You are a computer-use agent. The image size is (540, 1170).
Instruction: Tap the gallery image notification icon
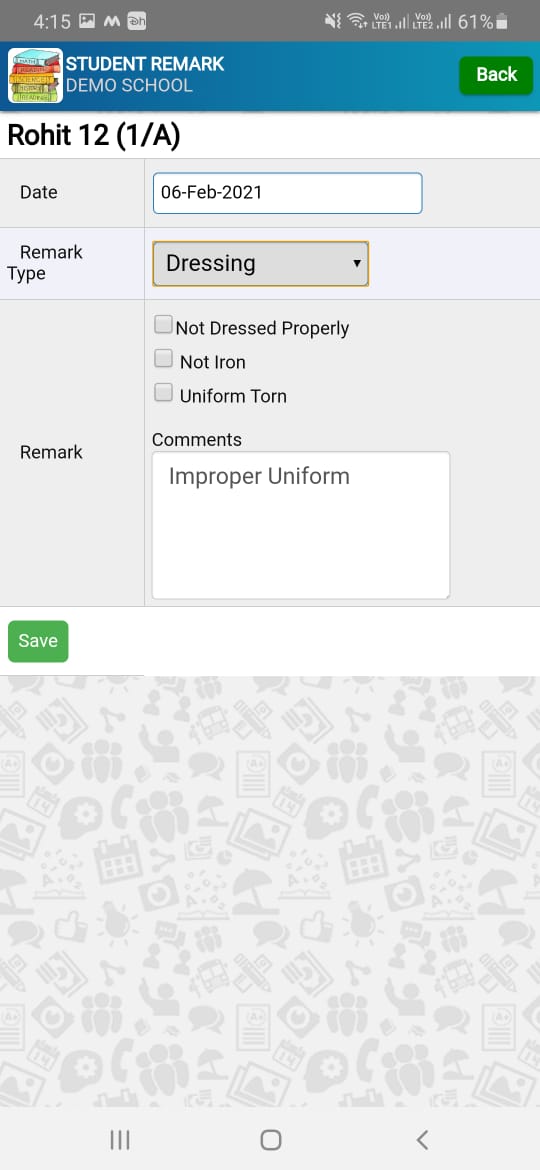pos(87,22)
